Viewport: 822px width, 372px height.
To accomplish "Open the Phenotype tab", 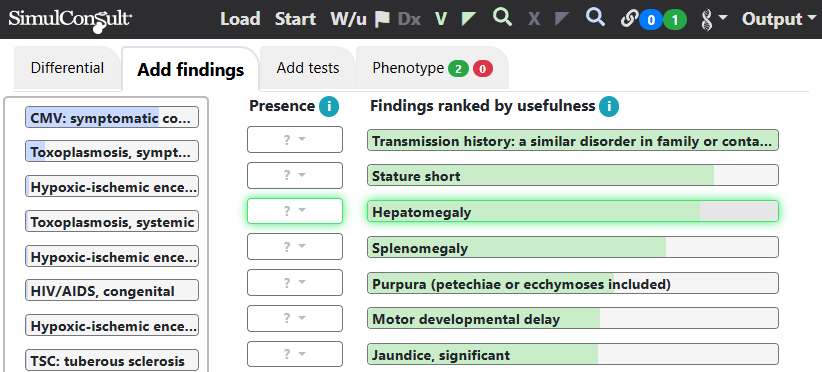I will [432, 68].
